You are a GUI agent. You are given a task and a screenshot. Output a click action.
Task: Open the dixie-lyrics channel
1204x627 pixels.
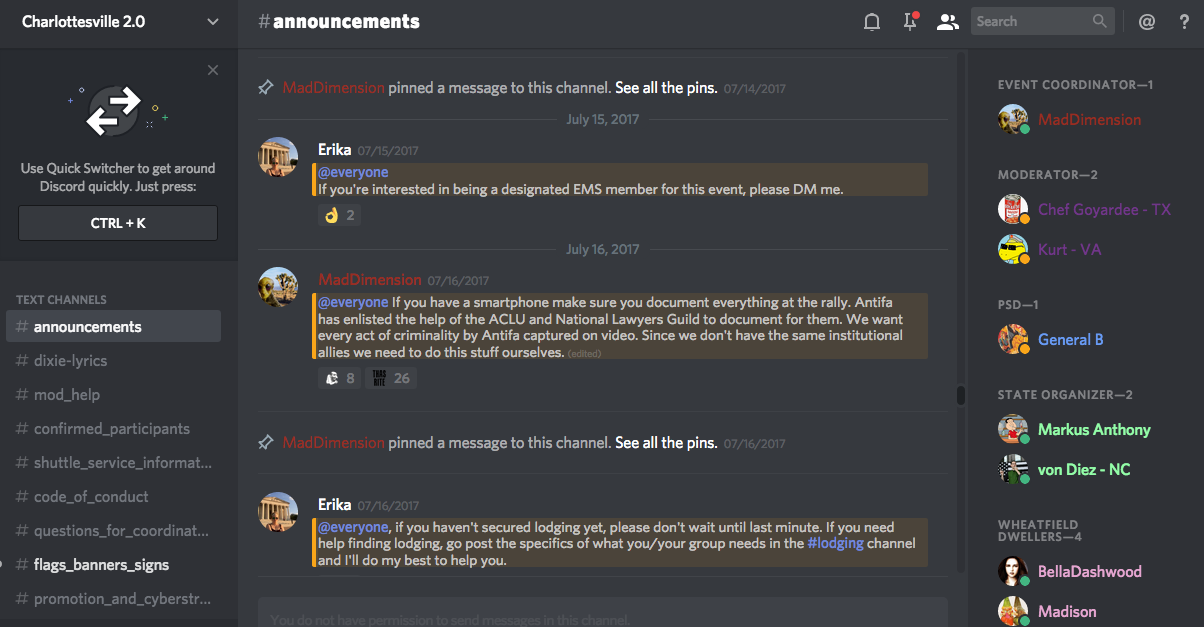point(70,361)
